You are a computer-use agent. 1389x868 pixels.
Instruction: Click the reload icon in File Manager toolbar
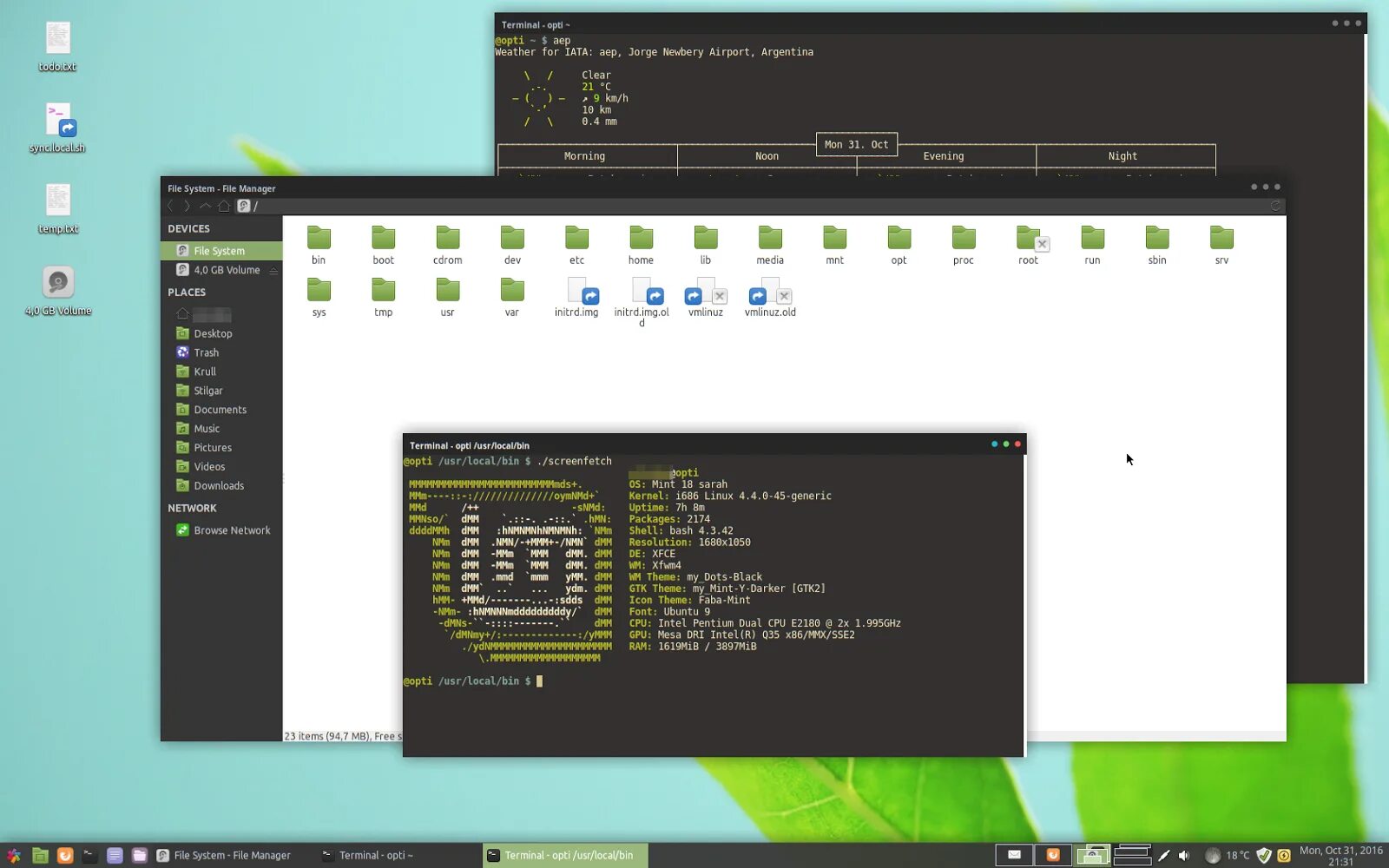[x=1275, y=206]
